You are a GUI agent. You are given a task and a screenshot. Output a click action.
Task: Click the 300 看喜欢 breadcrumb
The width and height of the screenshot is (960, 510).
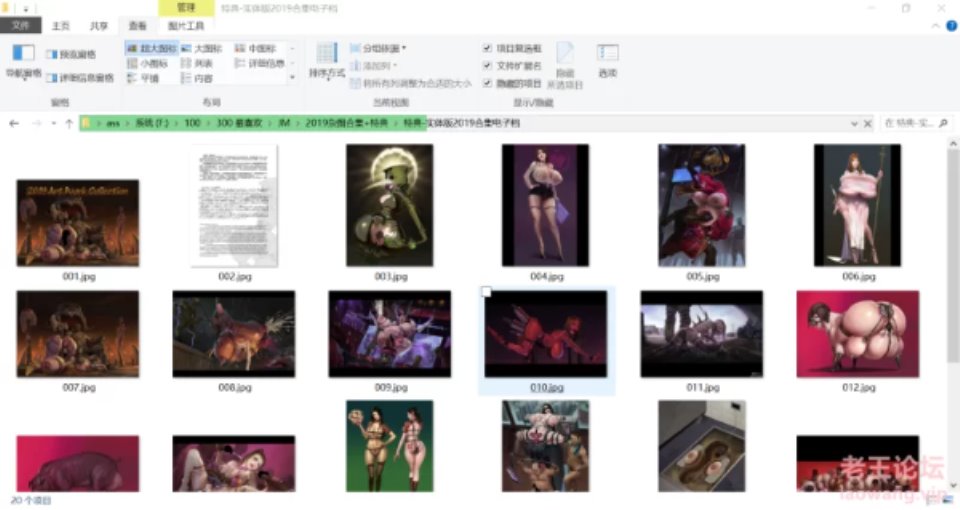pos(239,123)
